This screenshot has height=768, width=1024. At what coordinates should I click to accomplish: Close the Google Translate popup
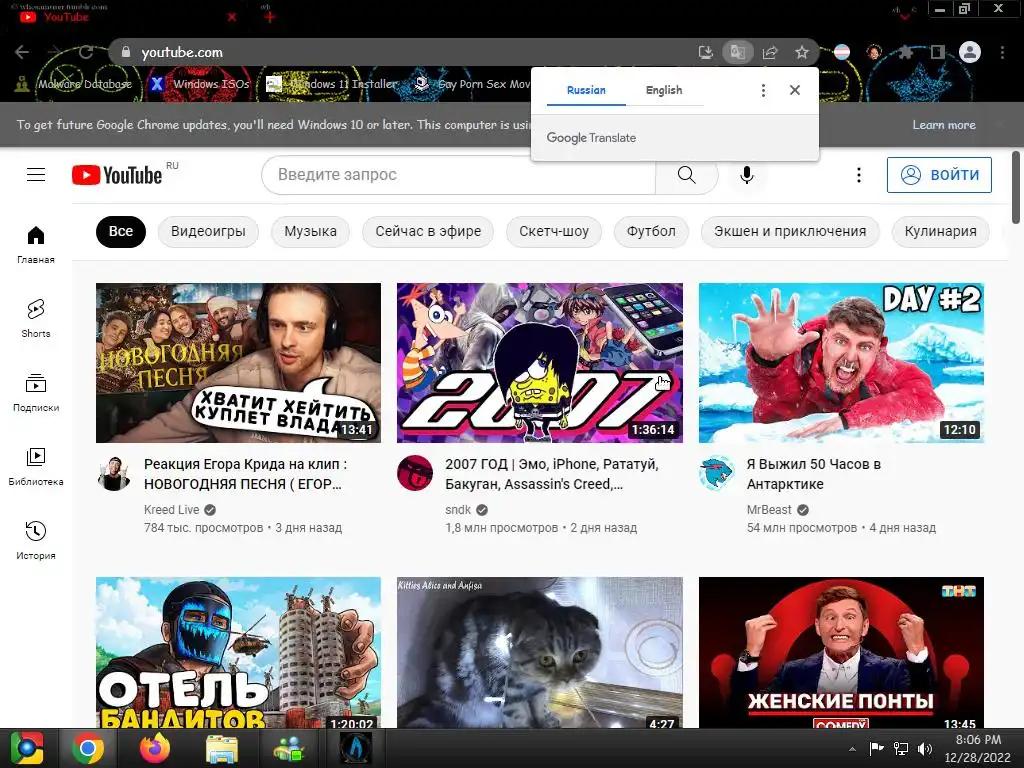(x=795, y=90)
